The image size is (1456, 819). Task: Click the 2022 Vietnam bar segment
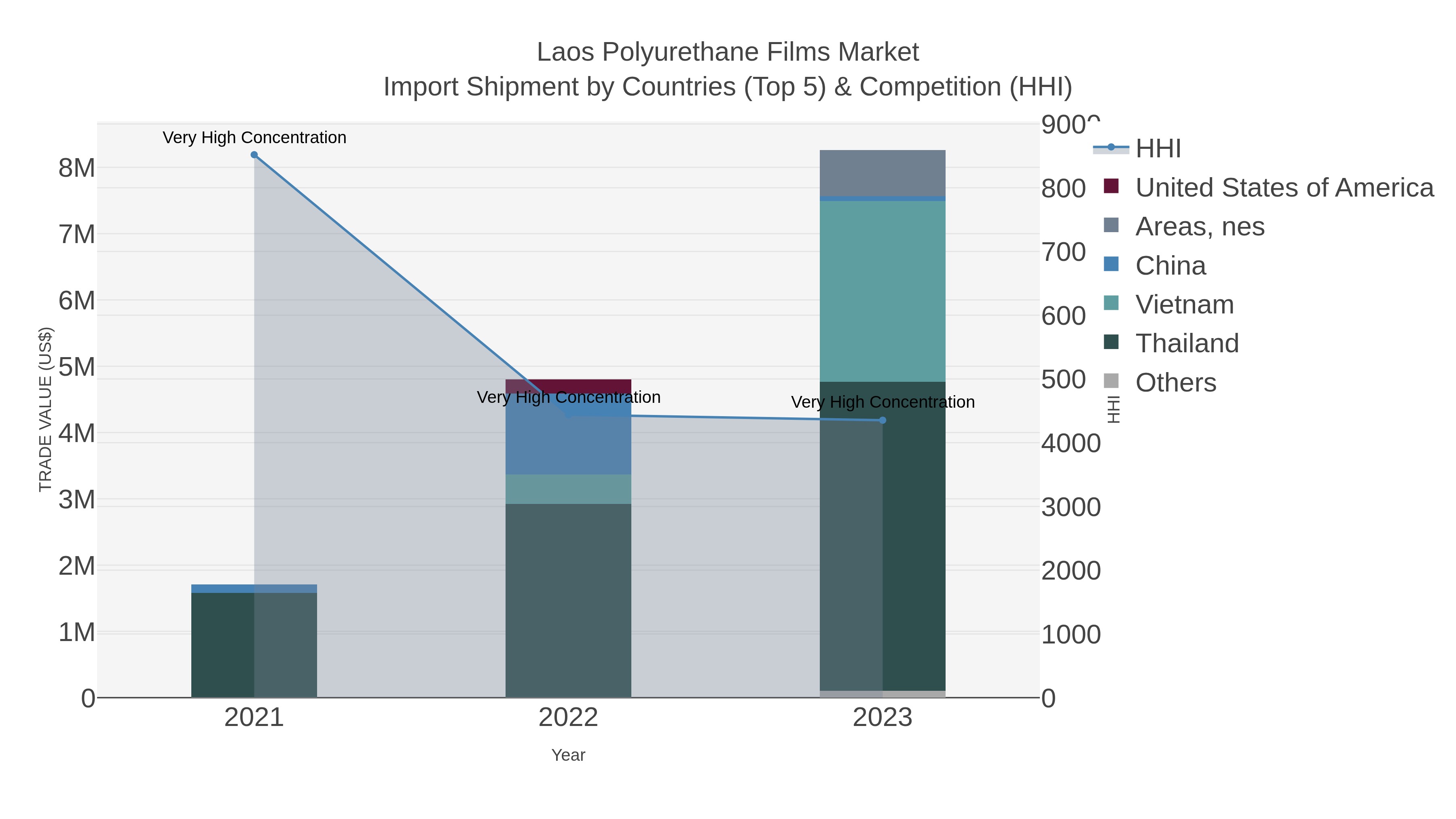(x=568, y=489)
